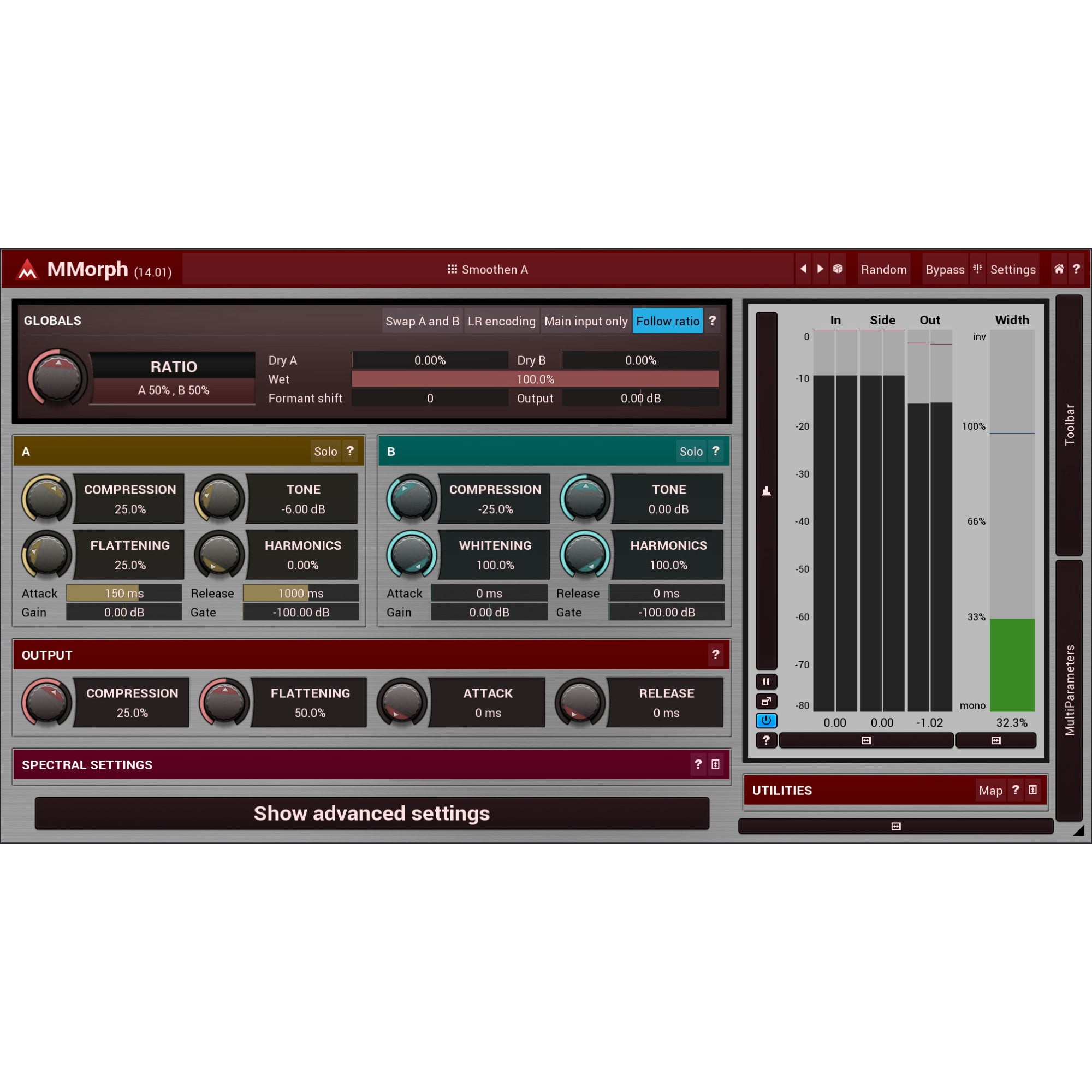The image size is (1092, 1092).
Task: Click the meter popup window icon
Action: point(766,702)
